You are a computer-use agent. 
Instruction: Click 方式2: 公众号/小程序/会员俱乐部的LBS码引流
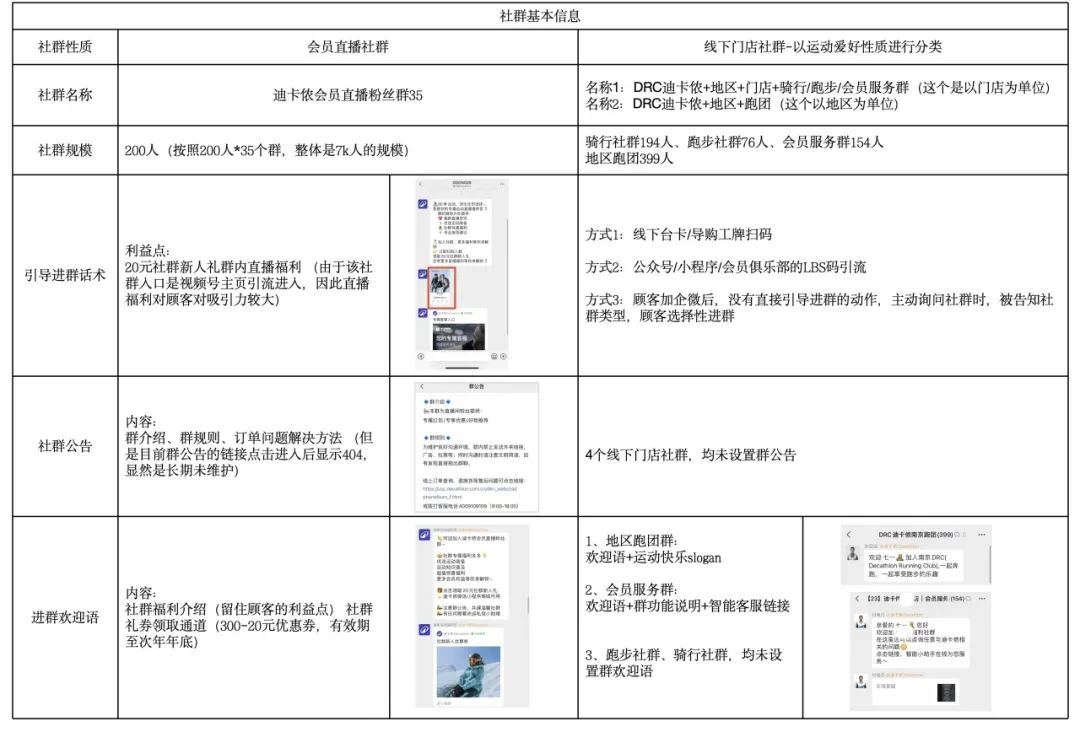[726, 267]
